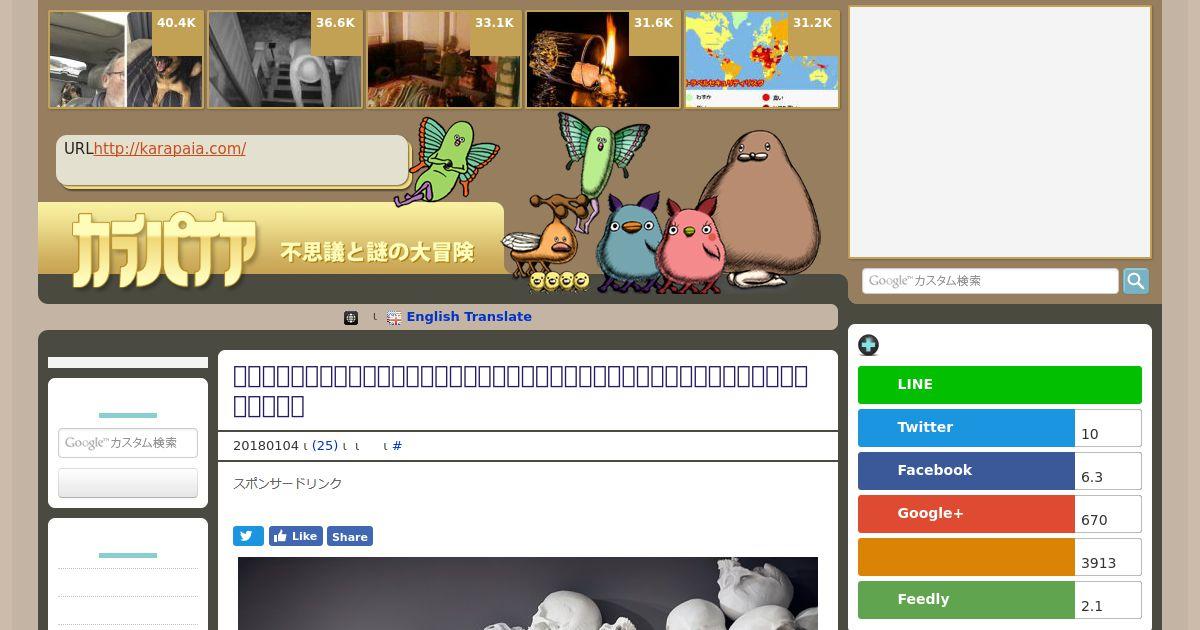The image size is (1200, 630).
Task: Open the thumbnail with 33.1K views
Action: pos(444,60)
